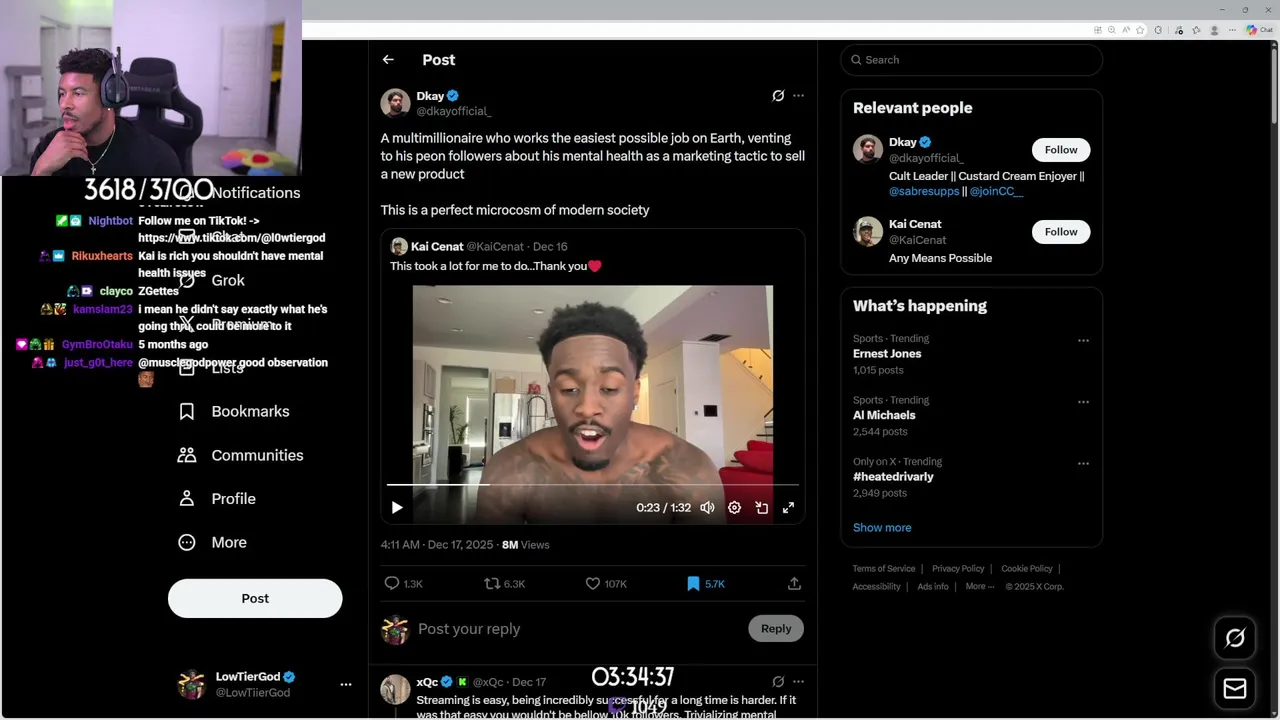Open options menu for Ernest Jones trend
Image resolution: width=1280 pixels, height=720 pixels.
point(1083,340)
